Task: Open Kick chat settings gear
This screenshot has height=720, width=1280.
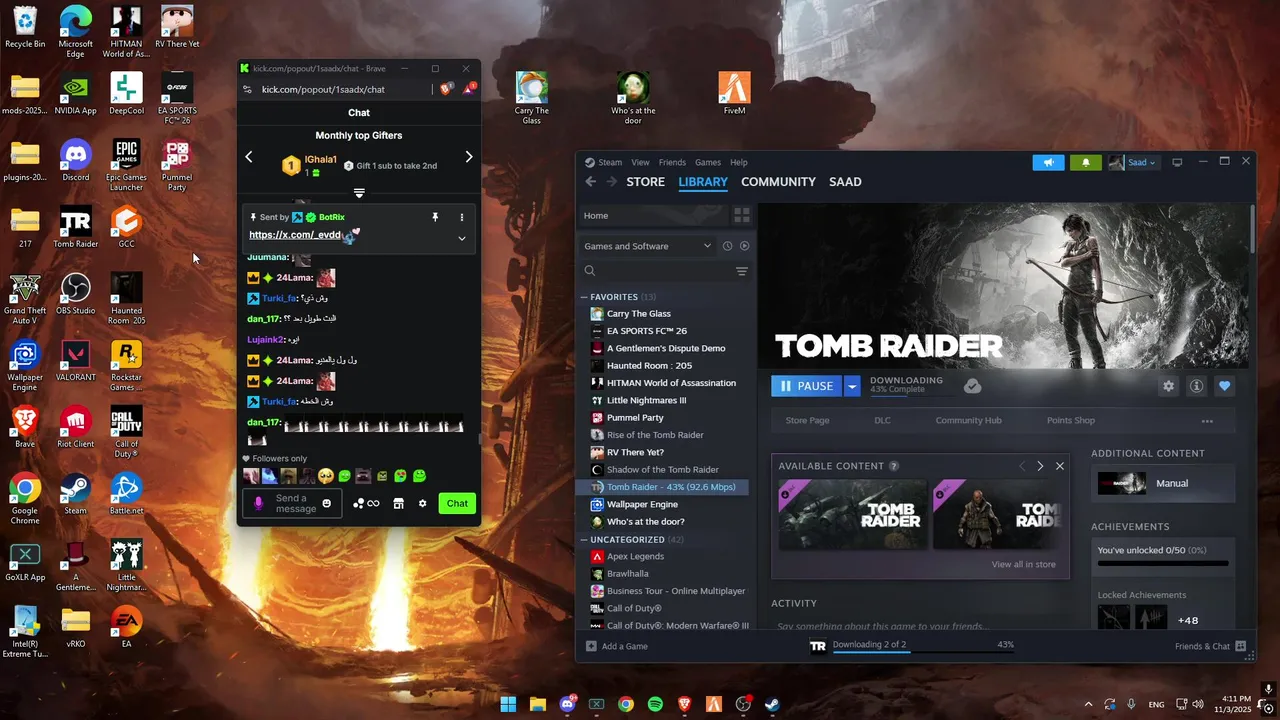Action: [422, 504]
